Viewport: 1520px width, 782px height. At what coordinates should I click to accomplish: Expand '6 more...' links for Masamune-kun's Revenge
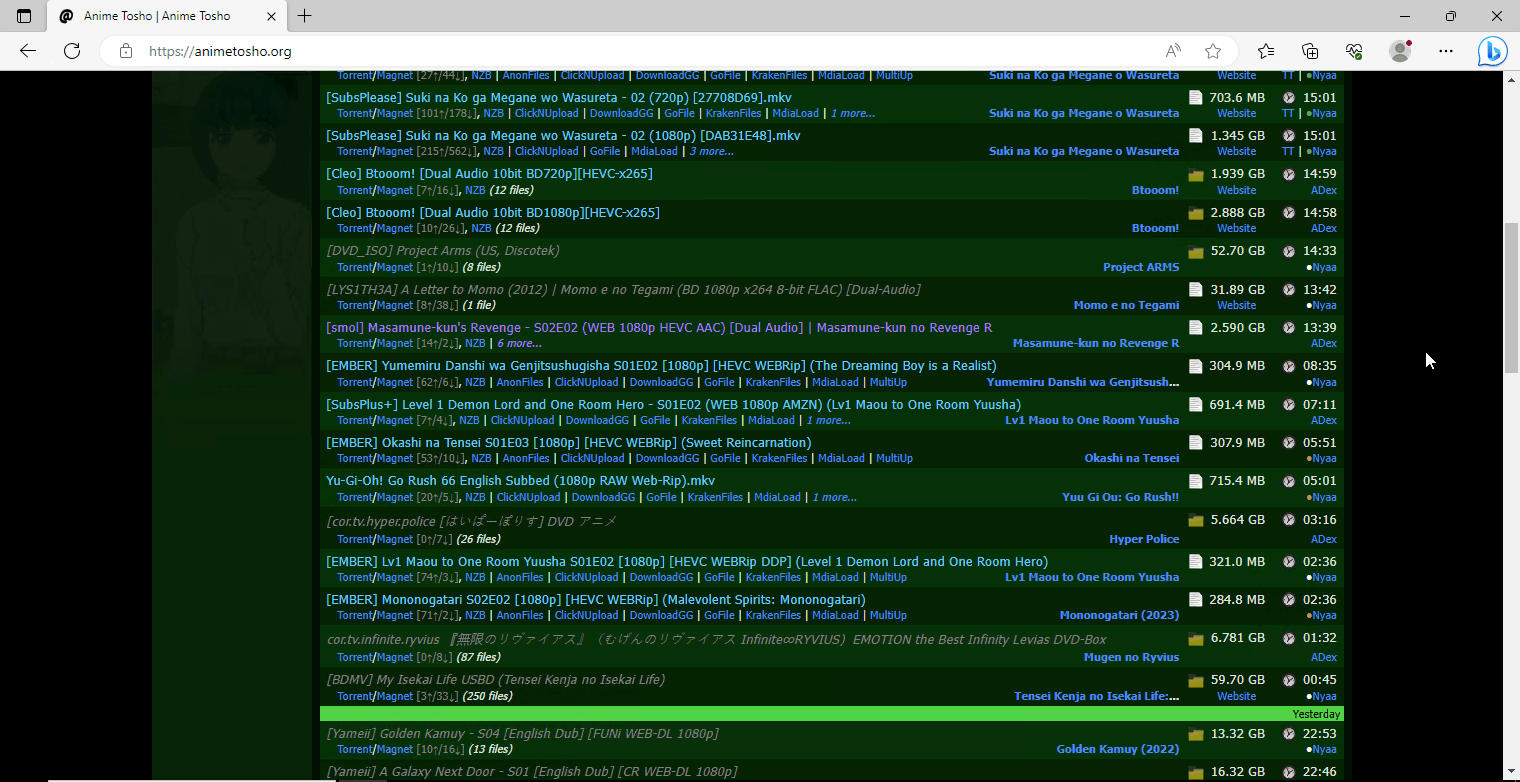[x=520, y=344]
